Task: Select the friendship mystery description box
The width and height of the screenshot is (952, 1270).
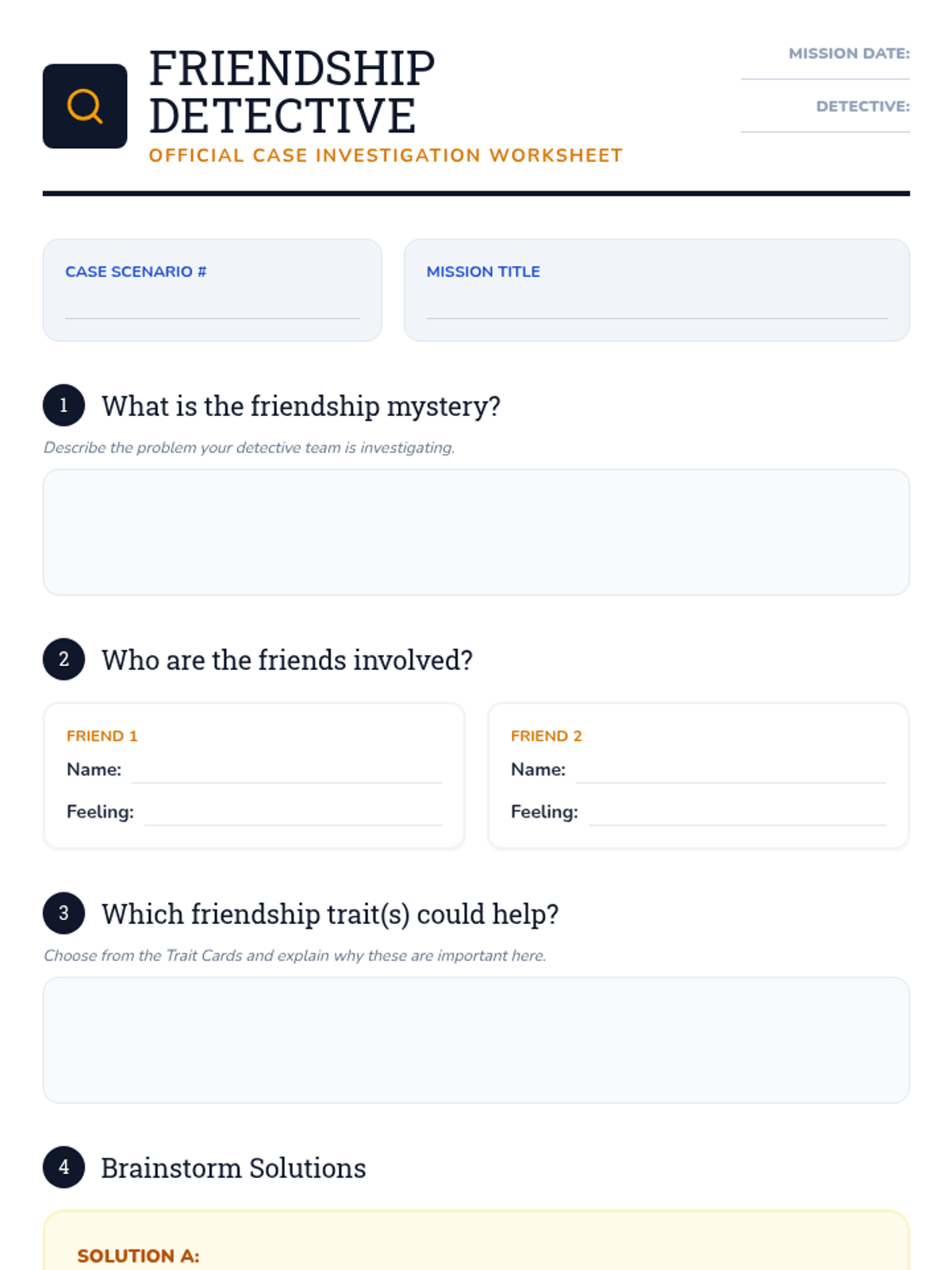Action: click(476, 532)
